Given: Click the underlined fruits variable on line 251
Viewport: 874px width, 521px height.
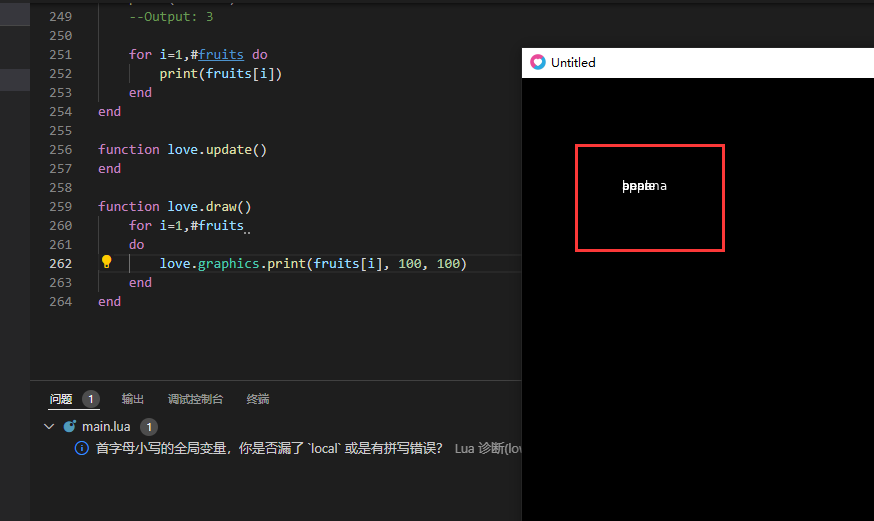Looking at the screenshot, I should coord(221,55).
